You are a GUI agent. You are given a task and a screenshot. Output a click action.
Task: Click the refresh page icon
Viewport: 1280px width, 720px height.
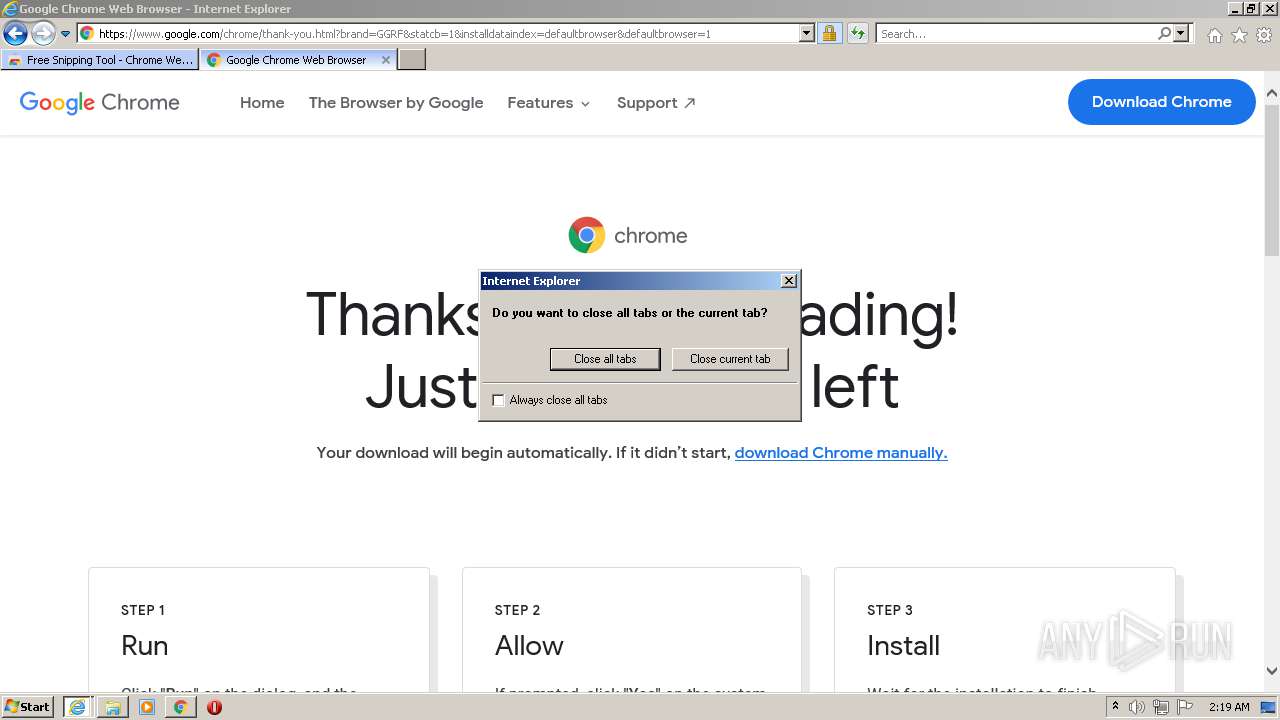[x=857, y=34]
